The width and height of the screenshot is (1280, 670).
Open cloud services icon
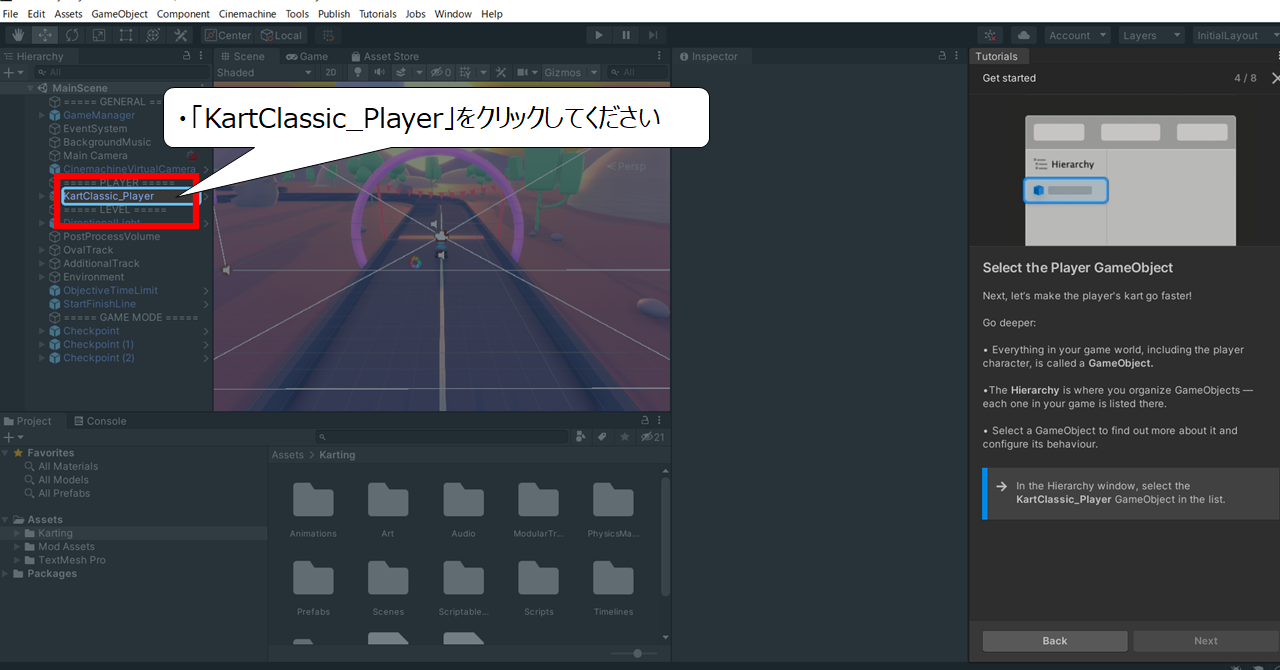[1023, 35]
